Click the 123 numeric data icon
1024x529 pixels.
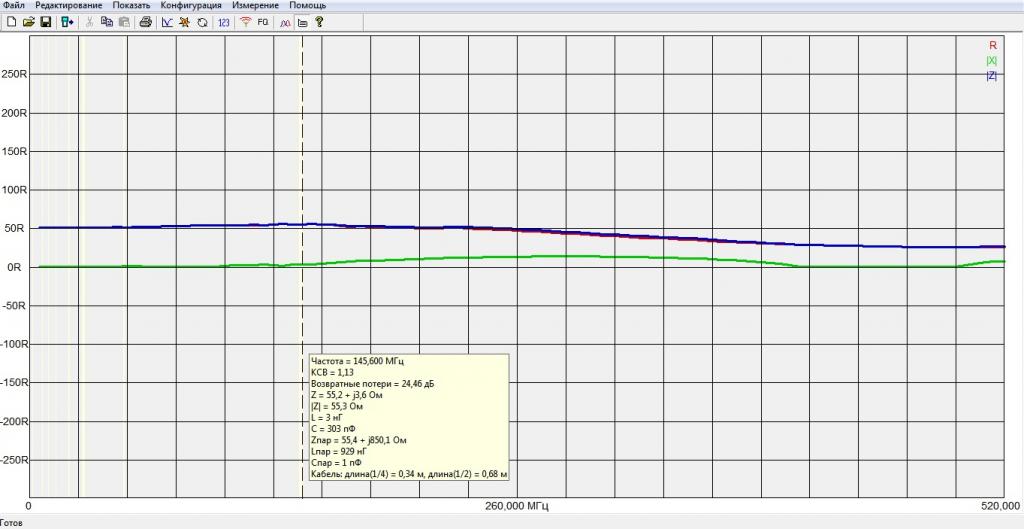tap(224, 22)
